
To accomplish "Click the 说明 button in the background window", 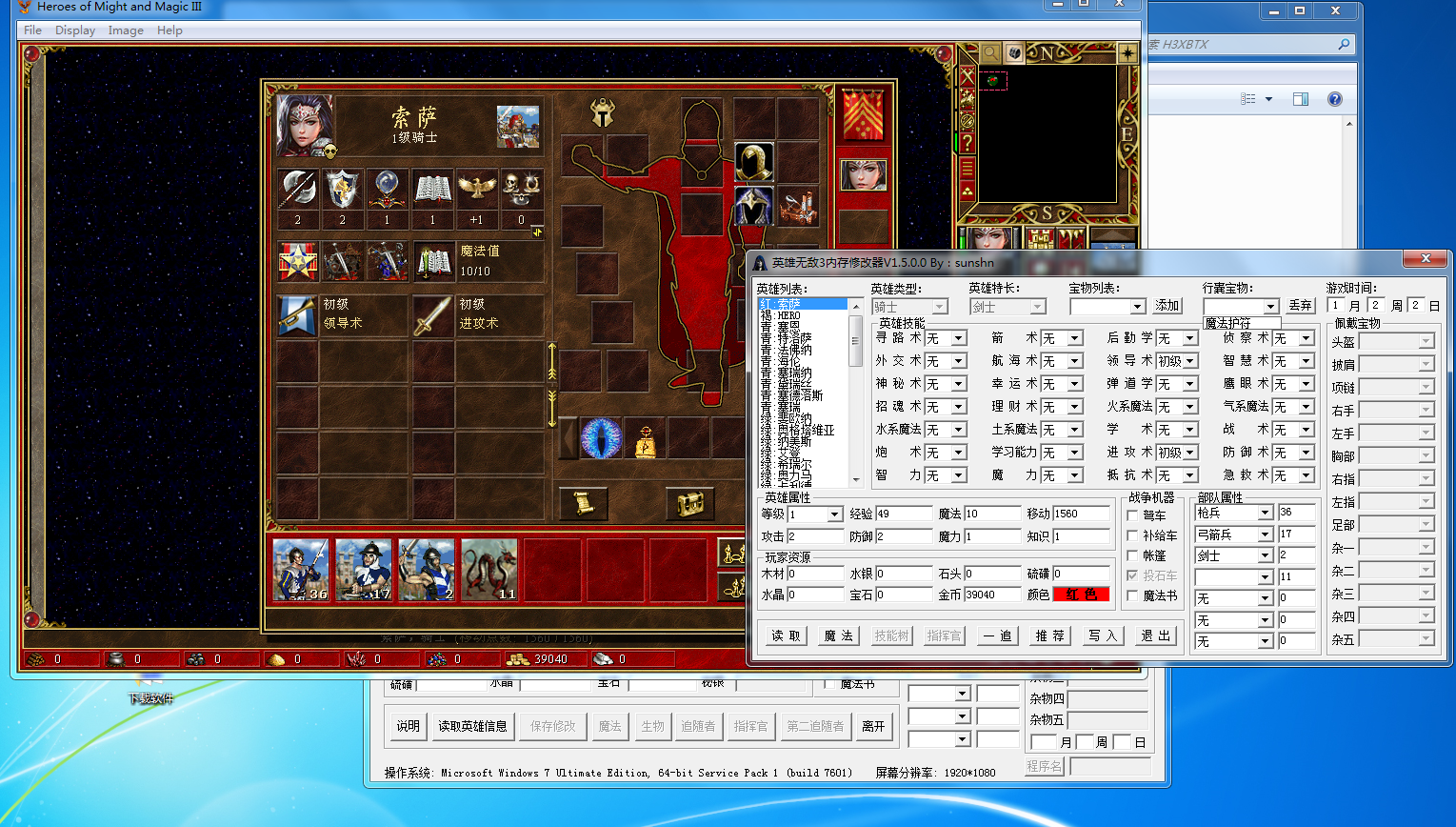I will click(408, 726).
